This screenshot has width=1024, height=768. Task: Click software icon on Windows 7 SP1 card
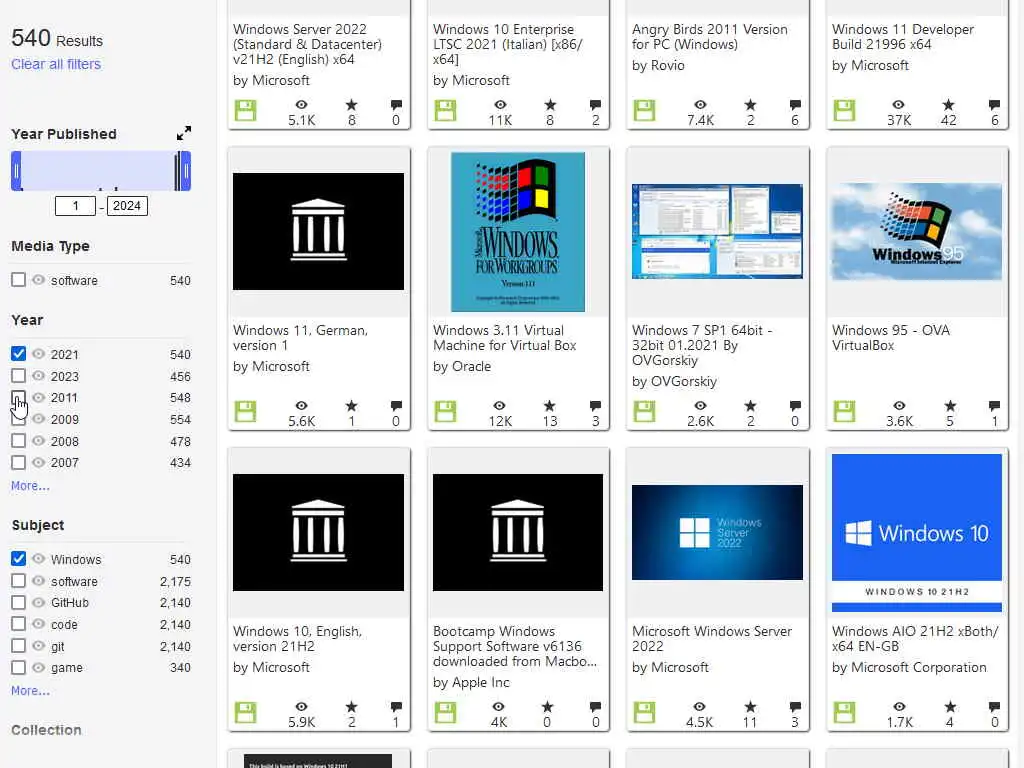click(644, 412)
